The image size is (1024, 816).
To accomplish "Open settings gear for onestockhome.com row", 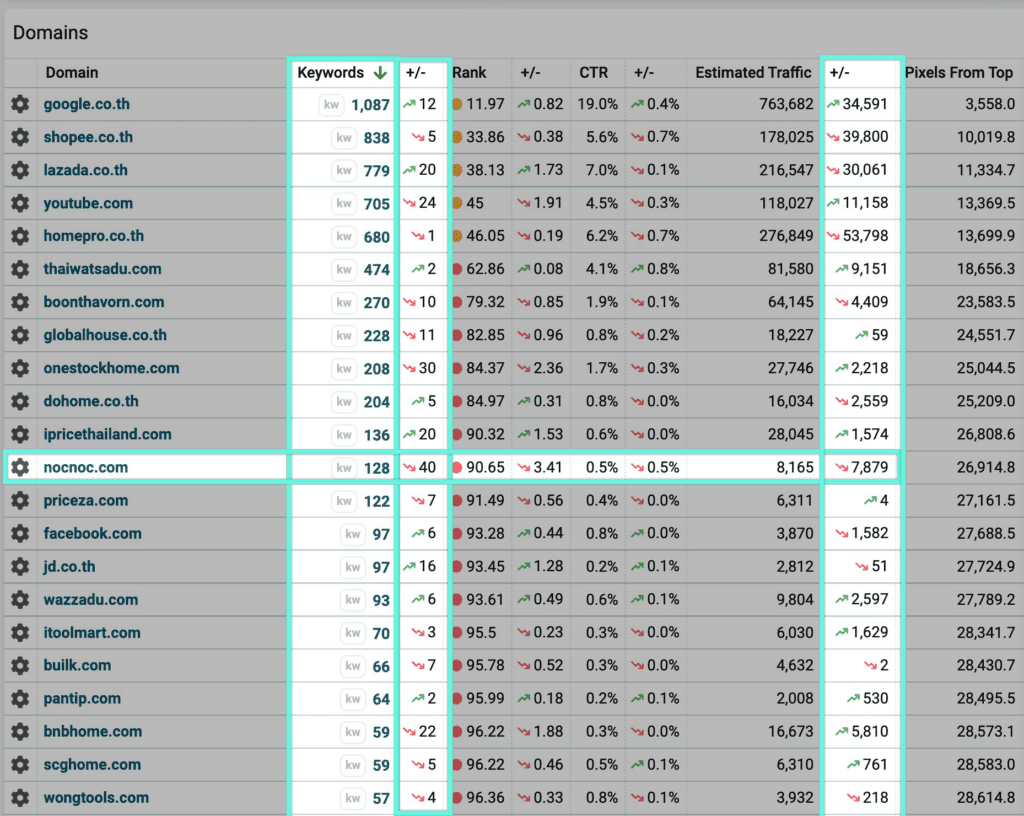I will coord(20,368).
